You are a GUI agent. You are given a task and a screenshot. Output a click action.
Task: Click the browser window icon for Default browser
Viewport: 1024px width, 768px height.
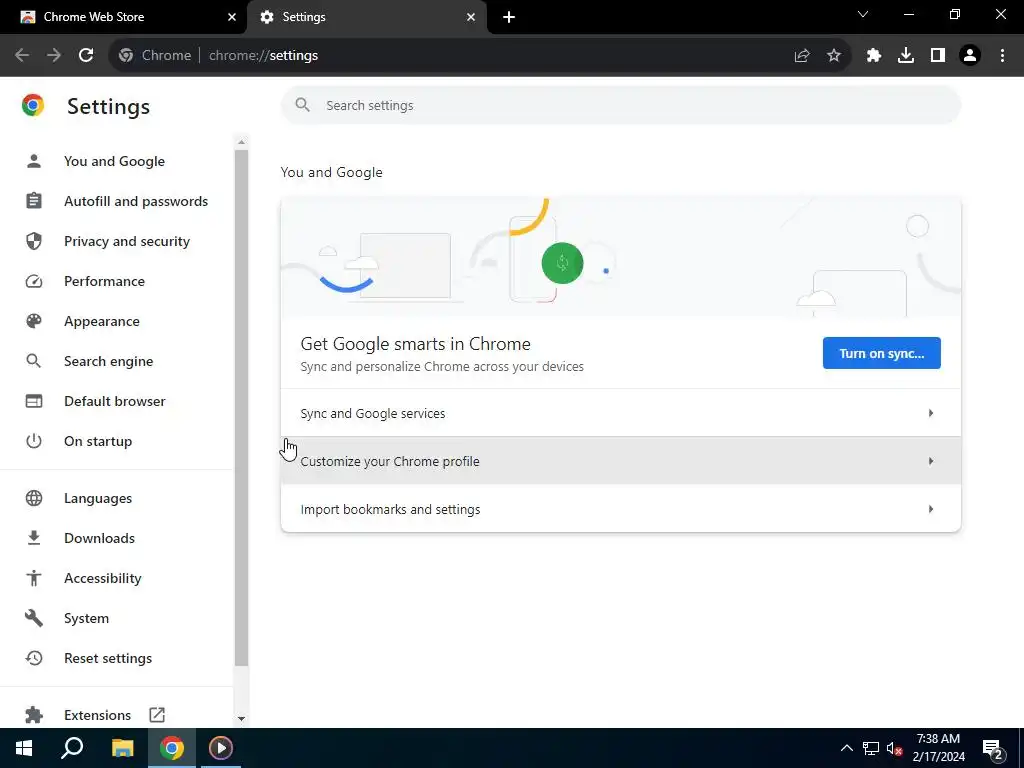pyautogui.click(x=34, y=401)
